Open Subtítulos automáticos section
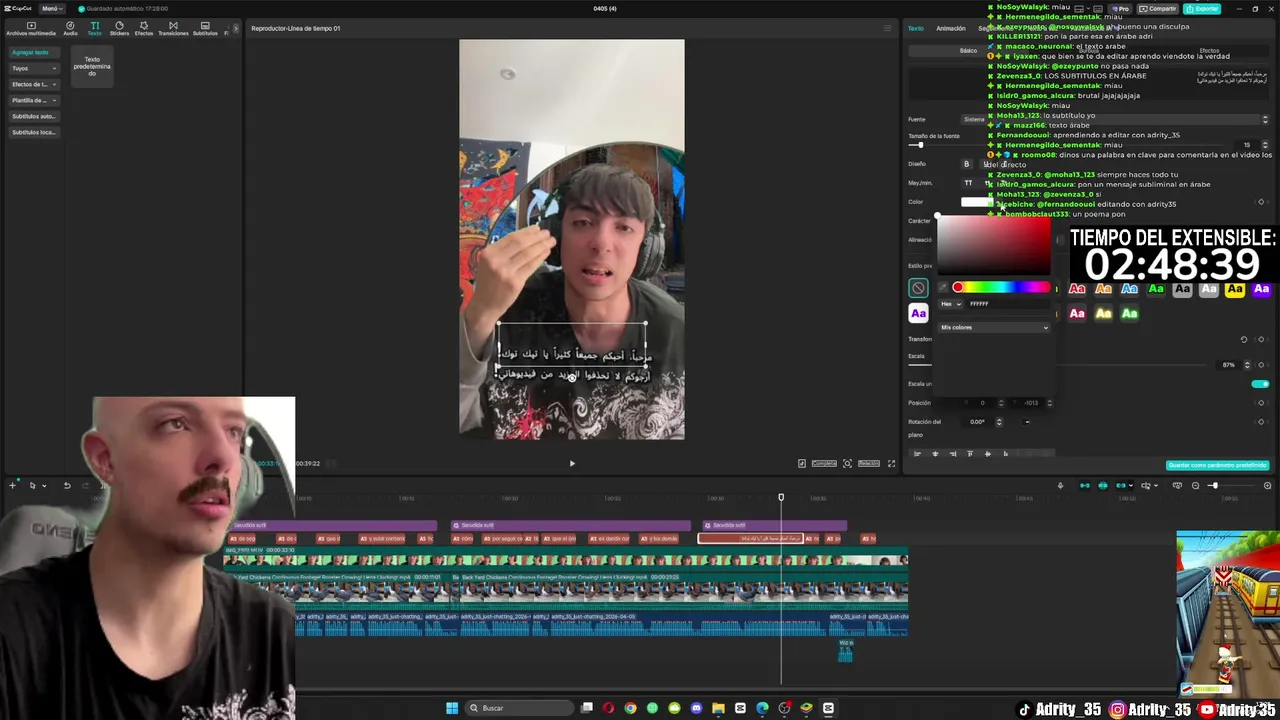Screen dimensions: 1280x720 [x=33, y=116]
